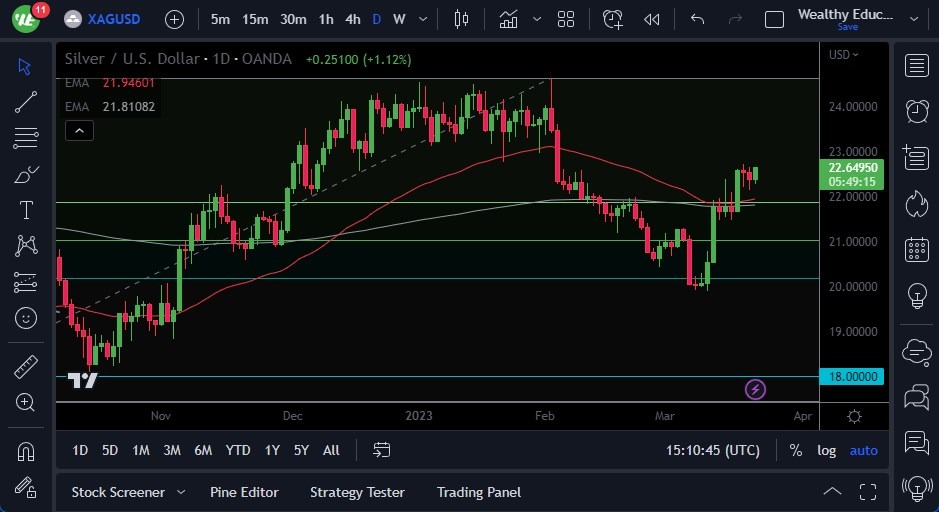939x512 pixels.
Task: Set date range to 1M
Action: [141, 450]
